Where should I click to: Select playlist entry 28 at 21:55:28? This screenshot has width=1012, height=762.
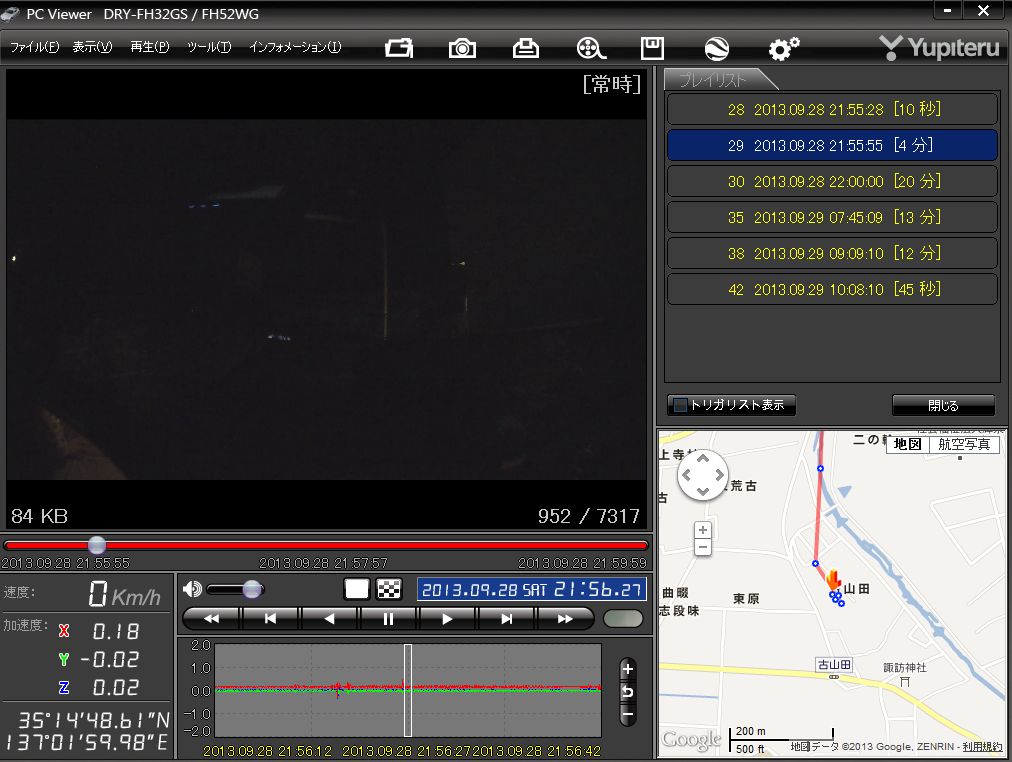pyautogui.click(x=833, y=109)
